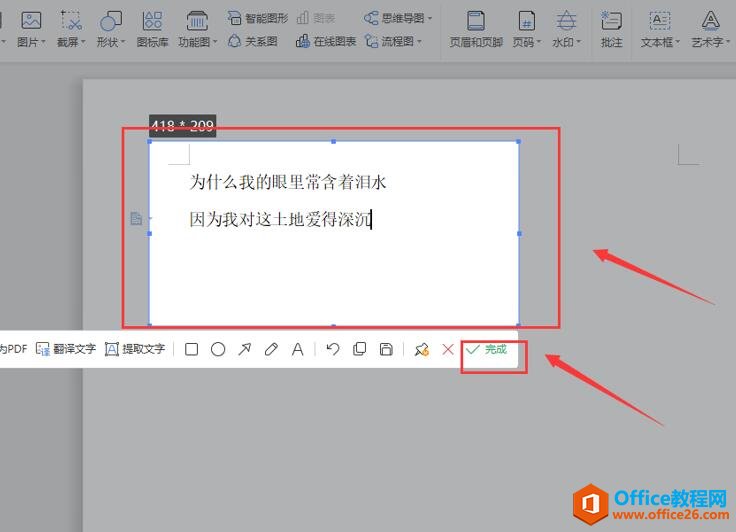Click 翻译文字 to translate text

(66, 349)
